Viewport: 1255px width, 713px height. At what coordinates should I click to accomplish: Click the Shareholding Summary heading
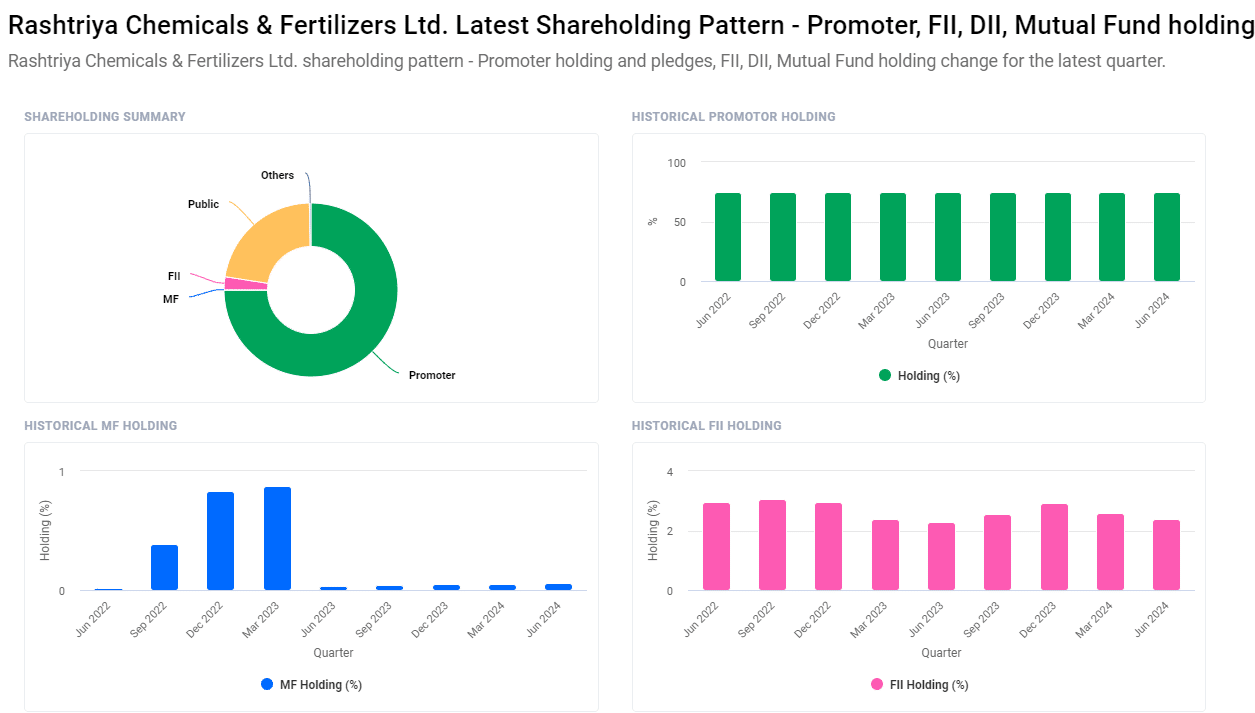pyautogui.click(x=105, y=117)
